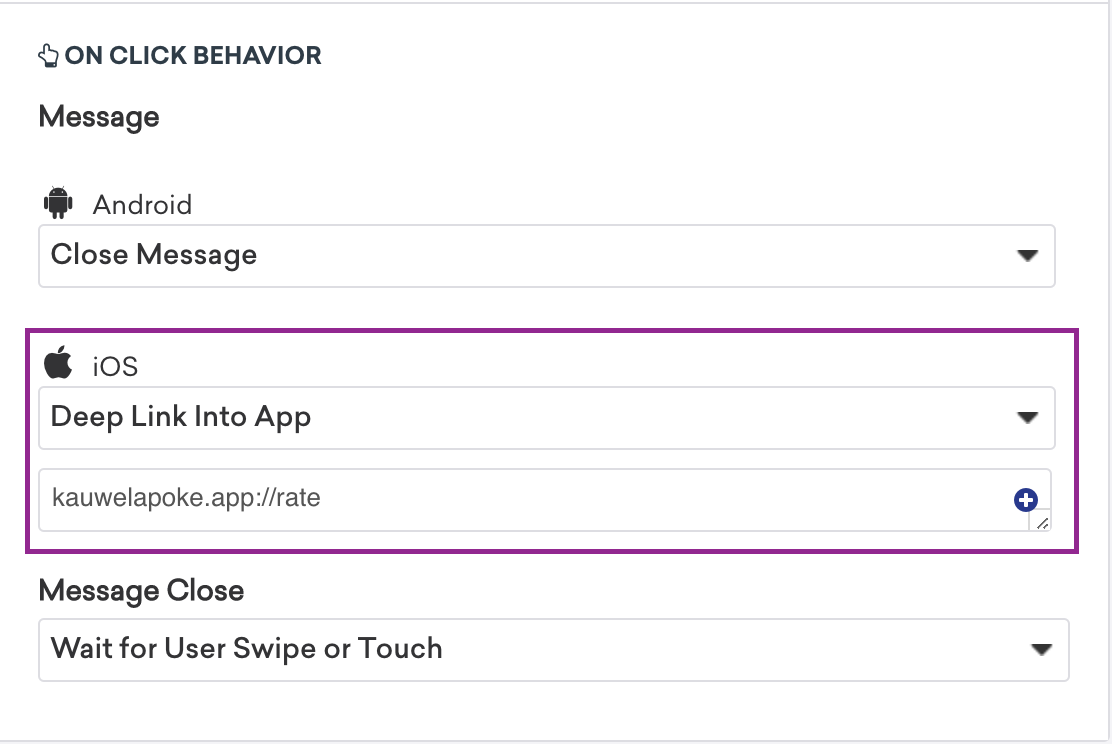Viewport: 1112px width, 744px height.
Task: Click the Close Message selected value text
Action: 154,255
